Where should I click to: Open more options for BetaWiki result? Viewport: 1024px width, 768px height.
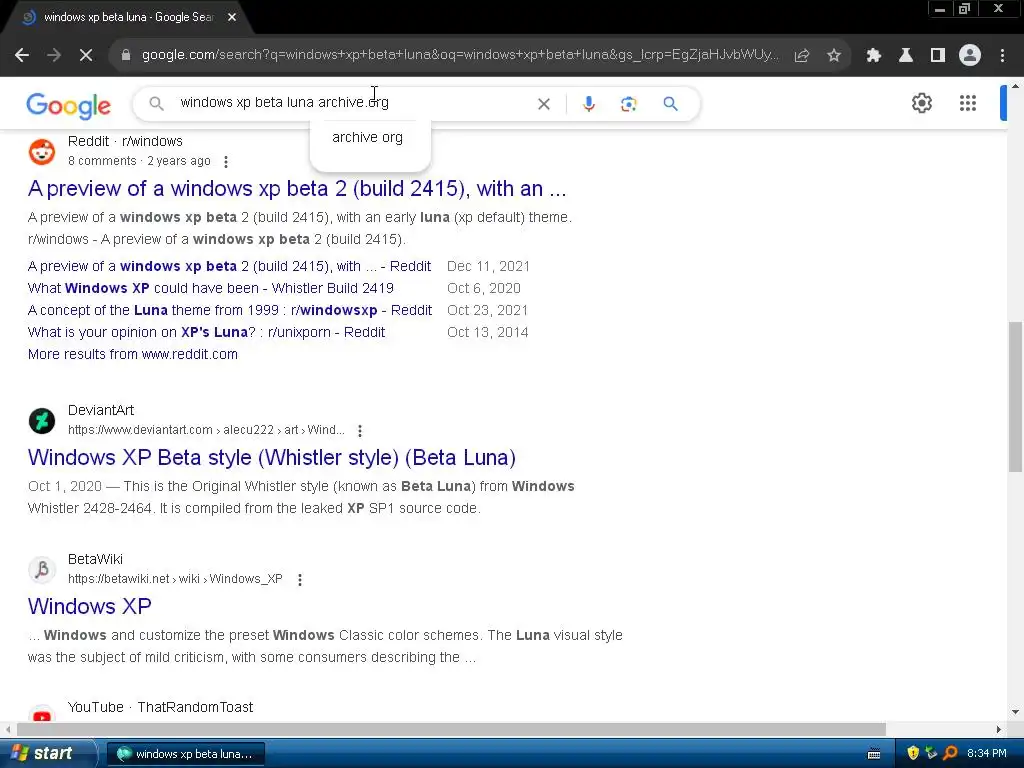click(x=300, y=579)
